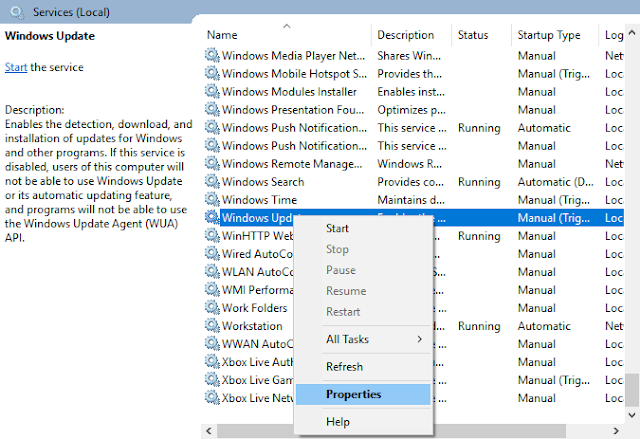Click gear icon of Wired AutoConfig service
This screenshot has width=640, height=439.
(x=212, y=253)
